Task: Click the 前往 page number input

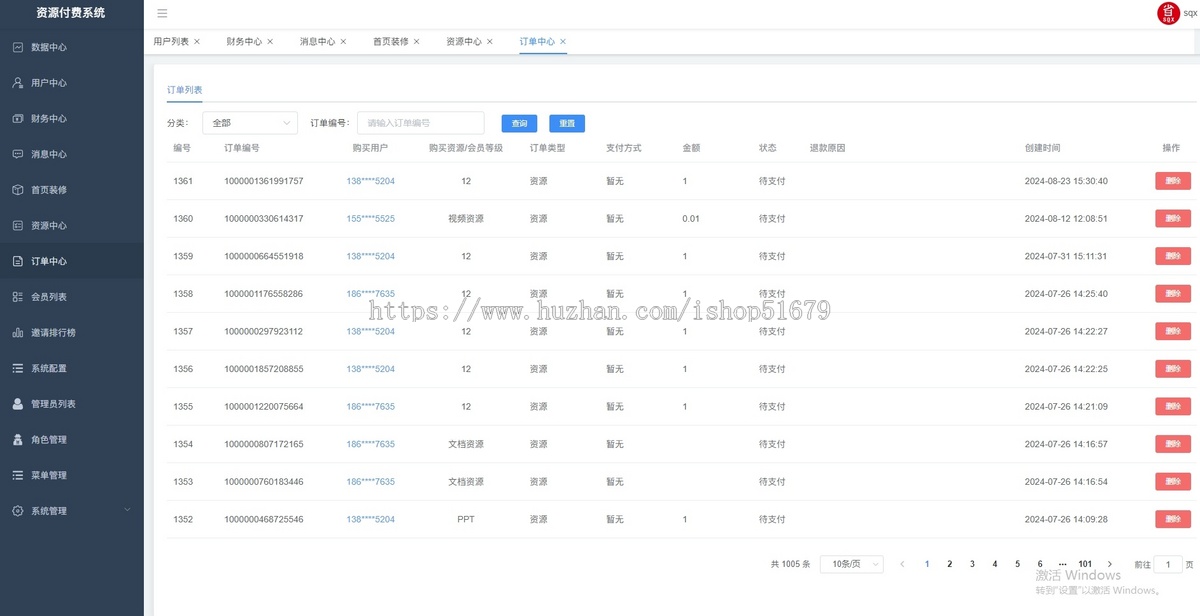Action: (x=1168, y=564)
